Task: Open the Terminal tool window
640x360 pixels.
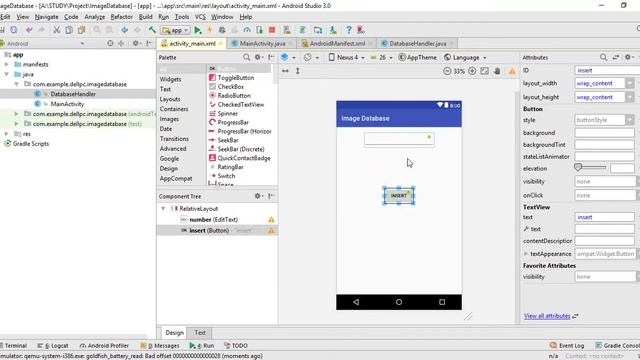Action: 14,345
